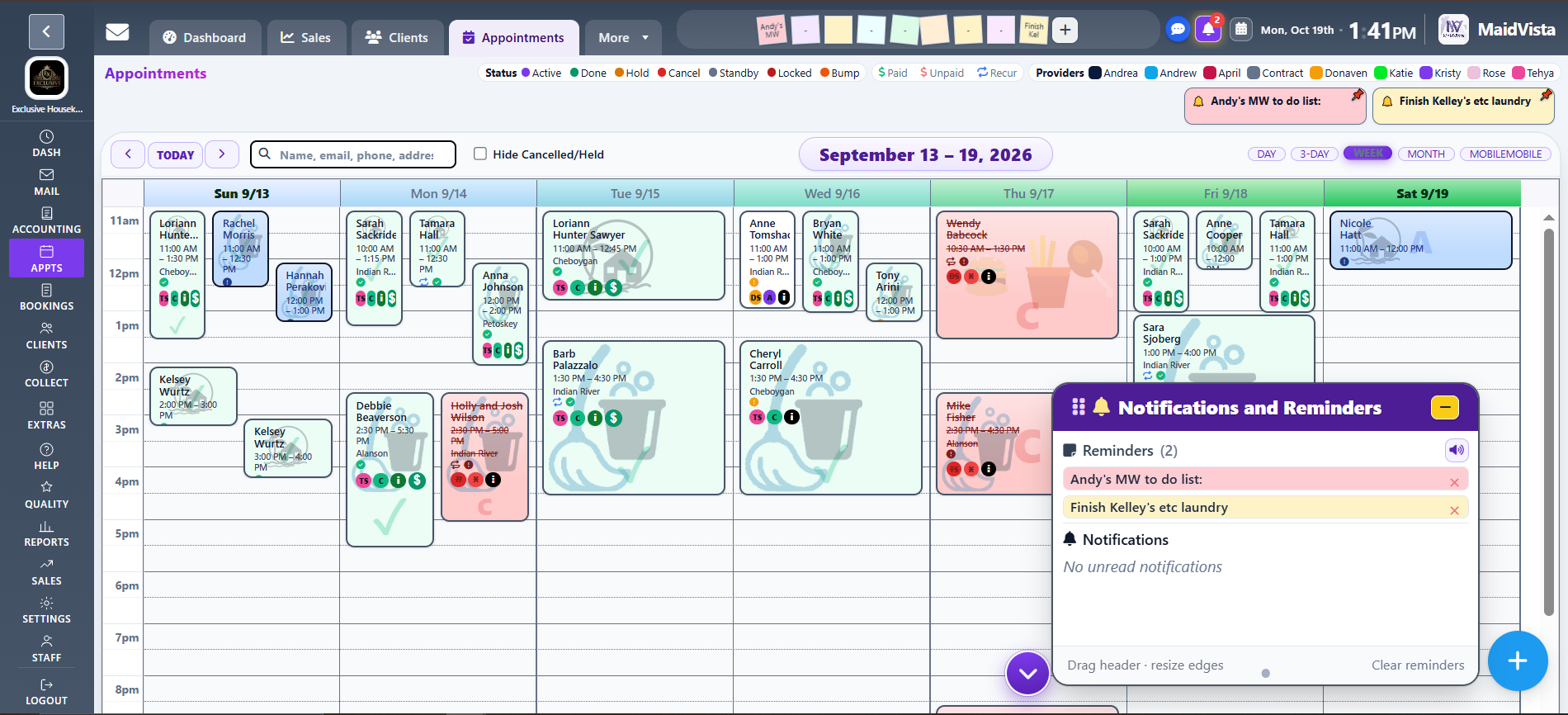The width and height of the screenshot is (1568, 715).
Task: Switch to the Dashboard tab
Action: (205, 38)
